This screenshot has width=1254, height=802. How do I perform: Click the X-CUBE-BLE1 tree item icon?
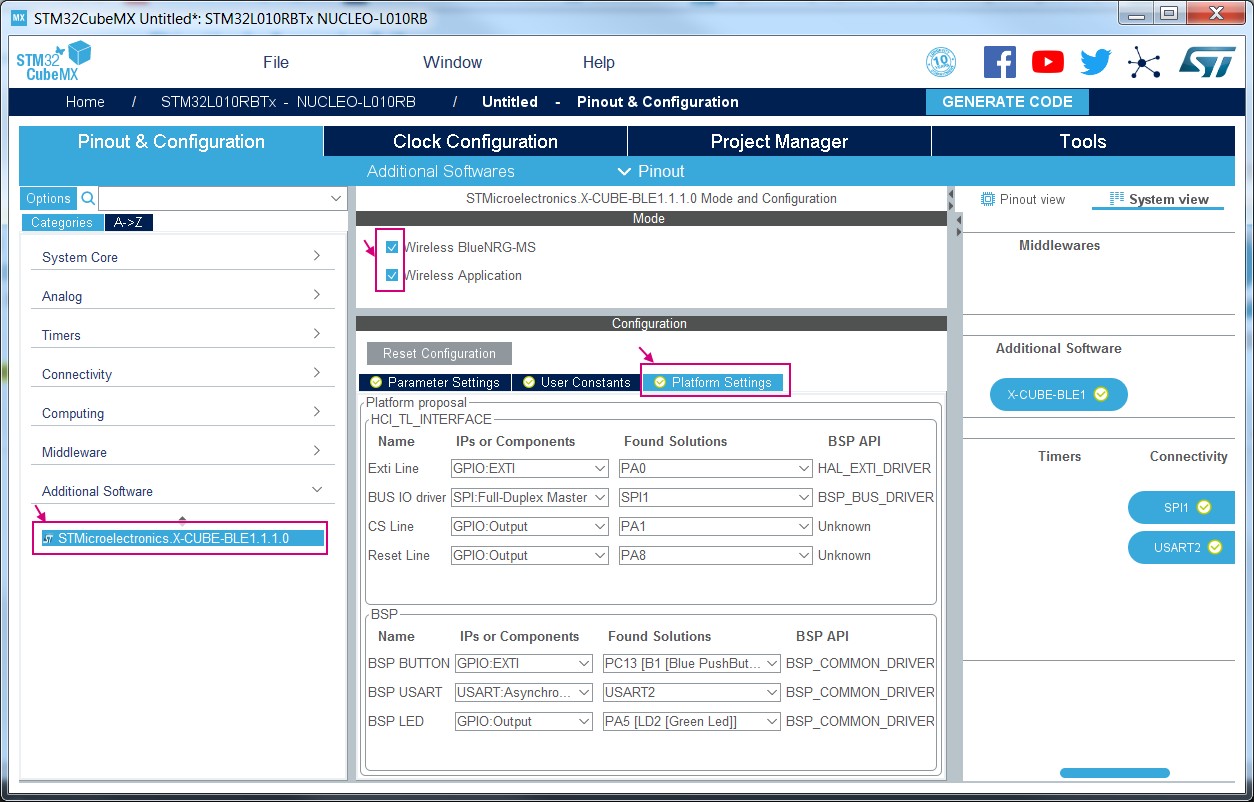click(48, 539)
